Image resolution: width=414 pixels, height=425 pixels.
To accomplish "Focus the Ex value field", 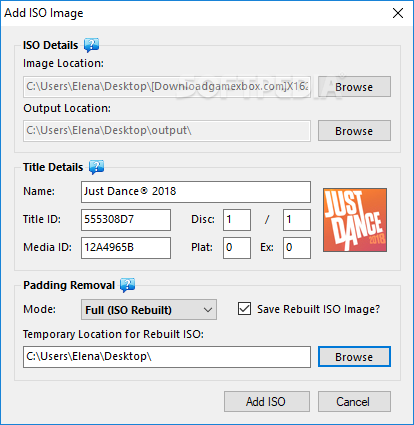I will pos(297,248).
